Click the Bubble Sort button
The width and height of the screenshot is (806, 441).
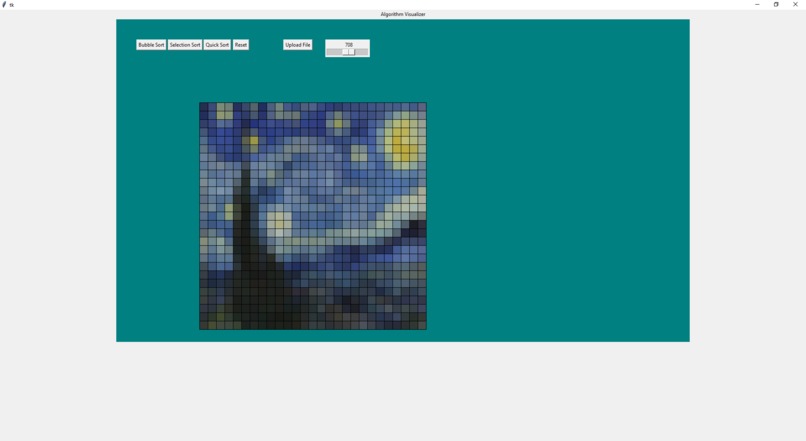151,45
